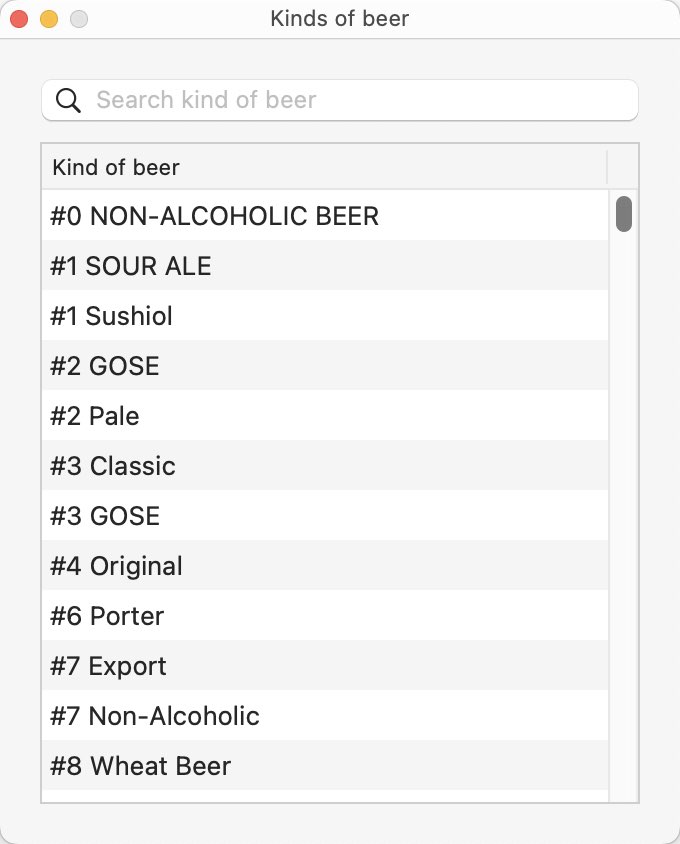
Task: Select the #4 Original item
Action: (325, 566)
